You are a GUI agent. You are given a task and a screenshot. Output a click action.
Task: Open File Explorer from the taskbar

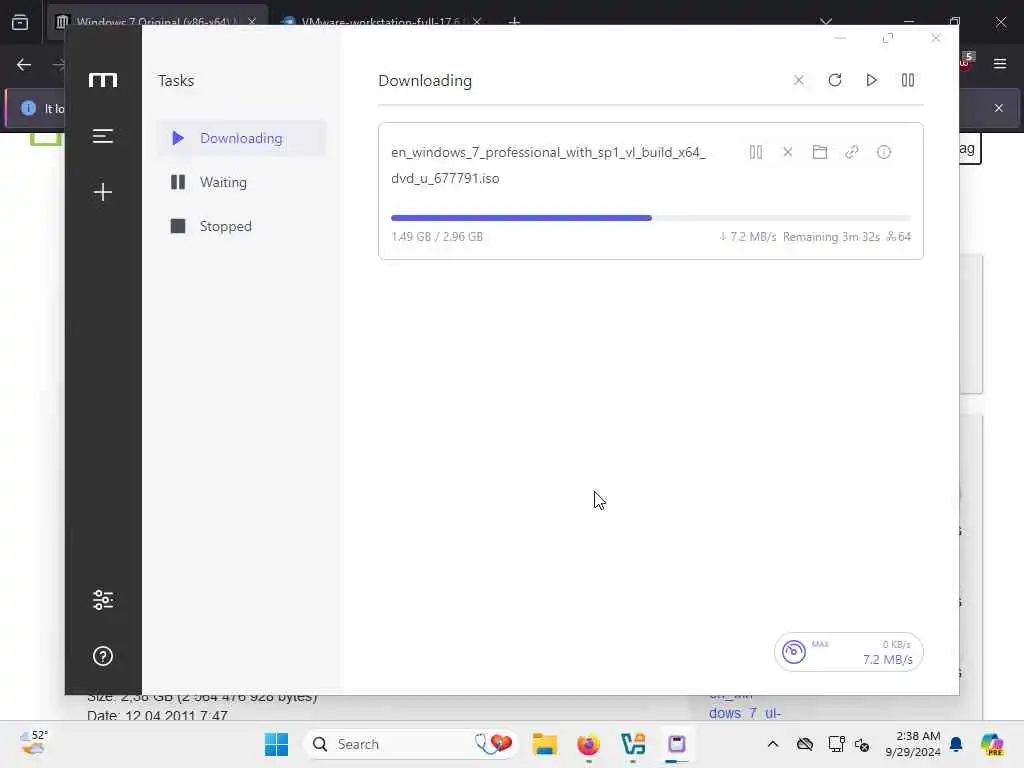click(x=544, y=744)
